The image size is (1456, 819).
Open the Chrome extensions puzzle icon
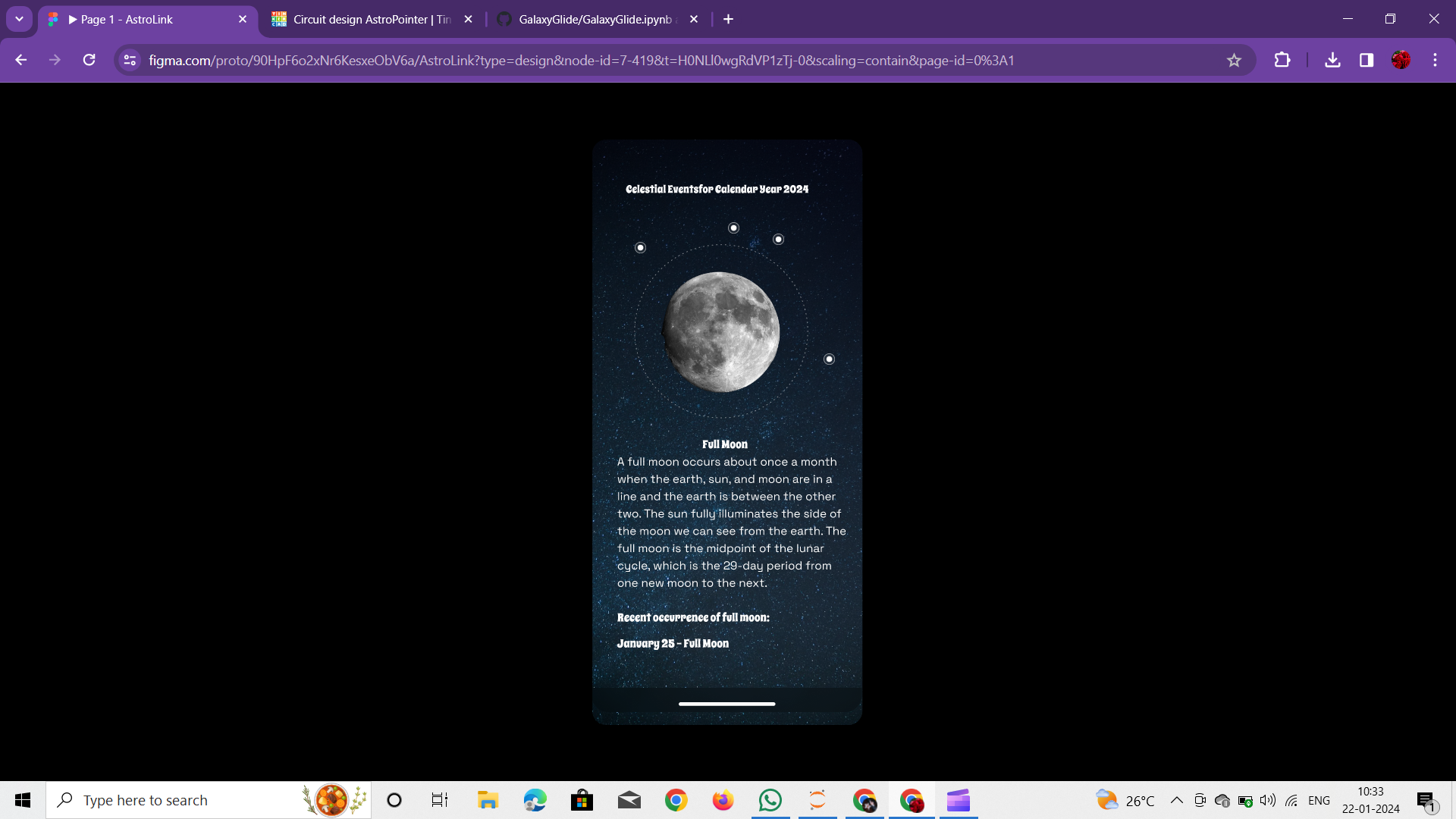pos(1282,60)
